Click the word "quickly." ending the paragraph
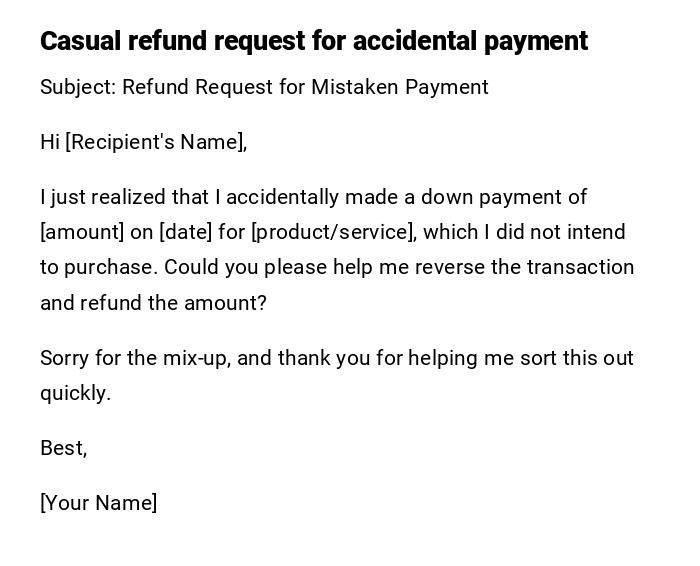This screenshot has height=566, width=700. tap(75, 393)
